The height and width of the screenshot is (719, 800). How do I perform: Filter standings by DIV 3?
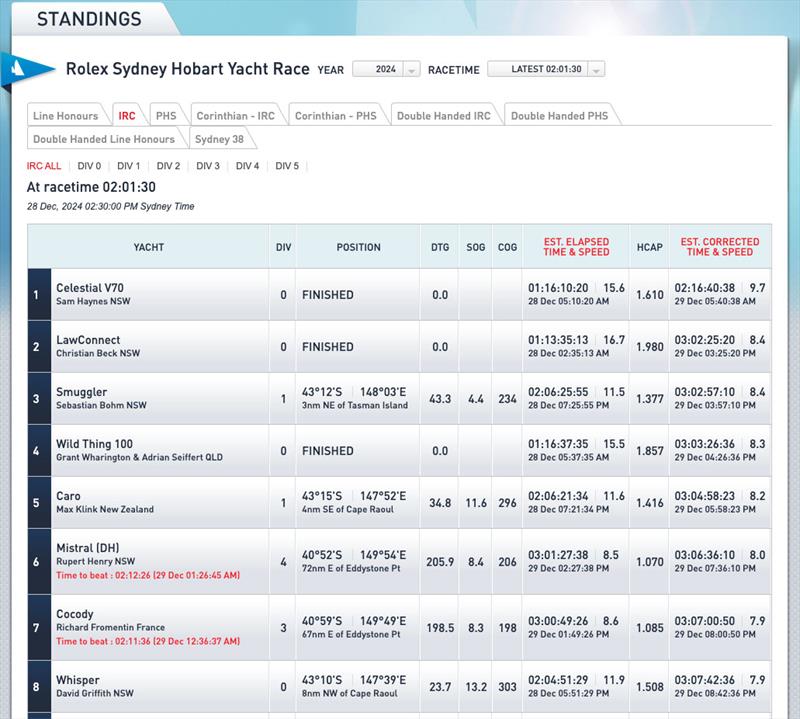click(x=208, y=166)
